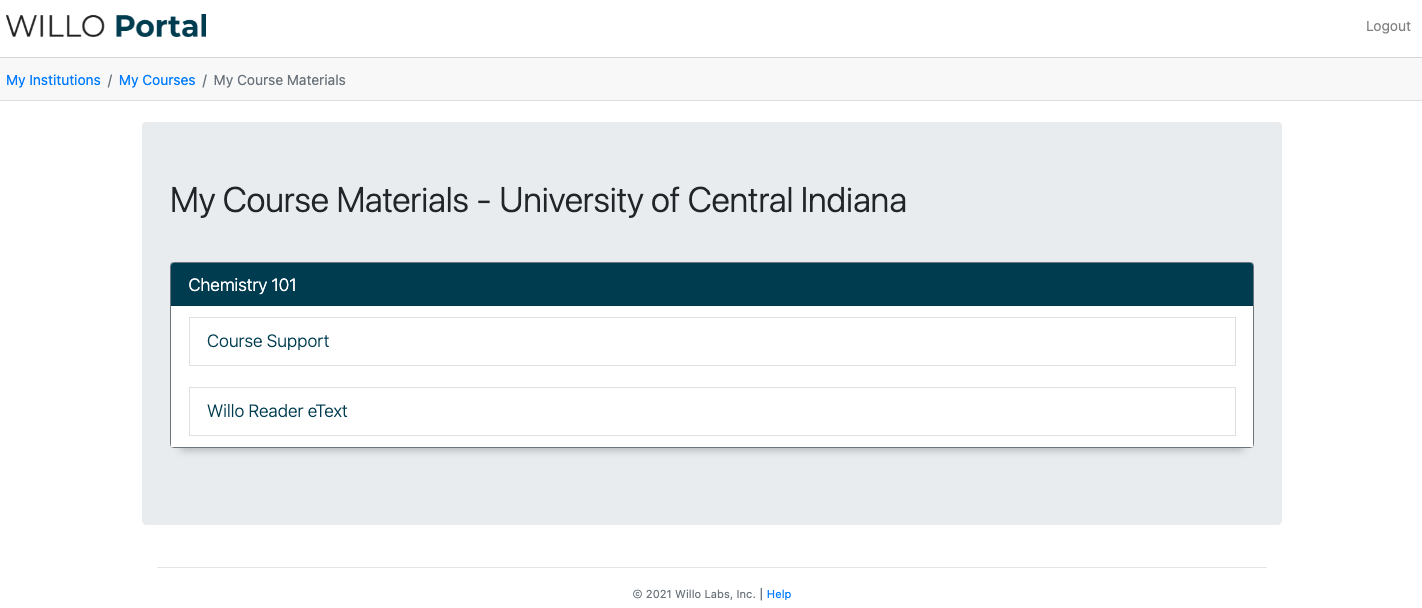Log out via the Logout link
Image resolution: width=1422 pixels, height=608 pixels.
(1388, 26)
